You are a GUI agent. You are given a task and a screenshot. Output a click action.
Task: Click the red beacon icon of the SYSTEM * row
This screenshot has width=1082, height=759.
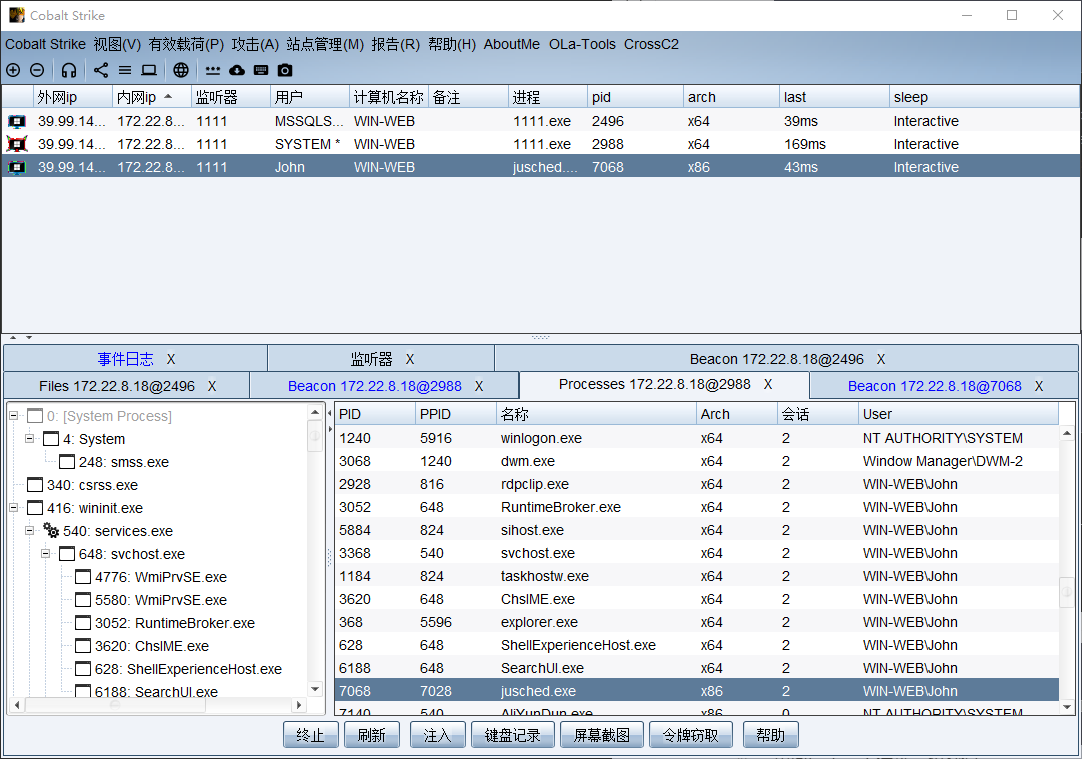click(x=17, y=144)
